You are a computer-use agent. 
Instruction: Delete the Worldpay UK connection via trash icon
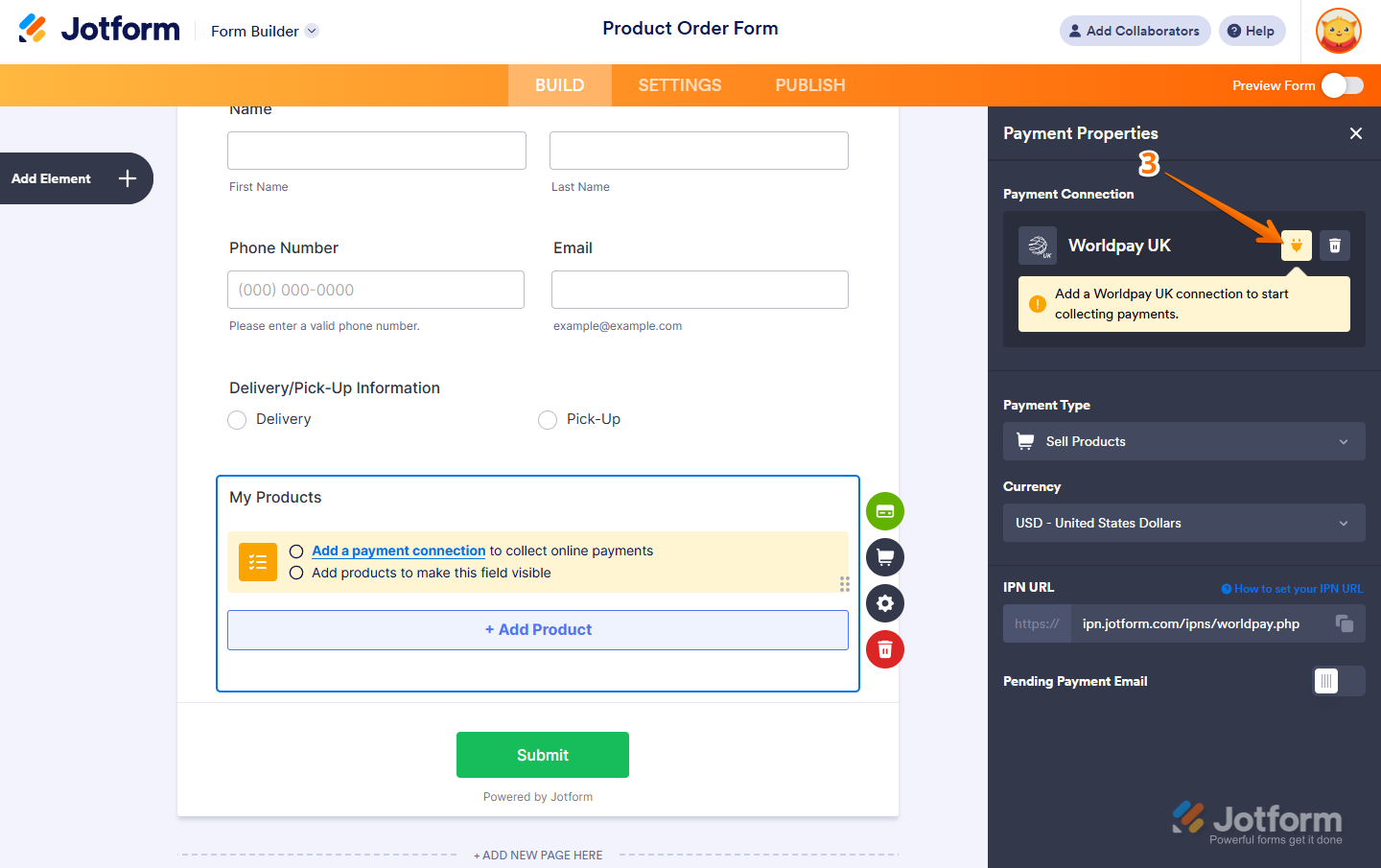[1334, 246]
